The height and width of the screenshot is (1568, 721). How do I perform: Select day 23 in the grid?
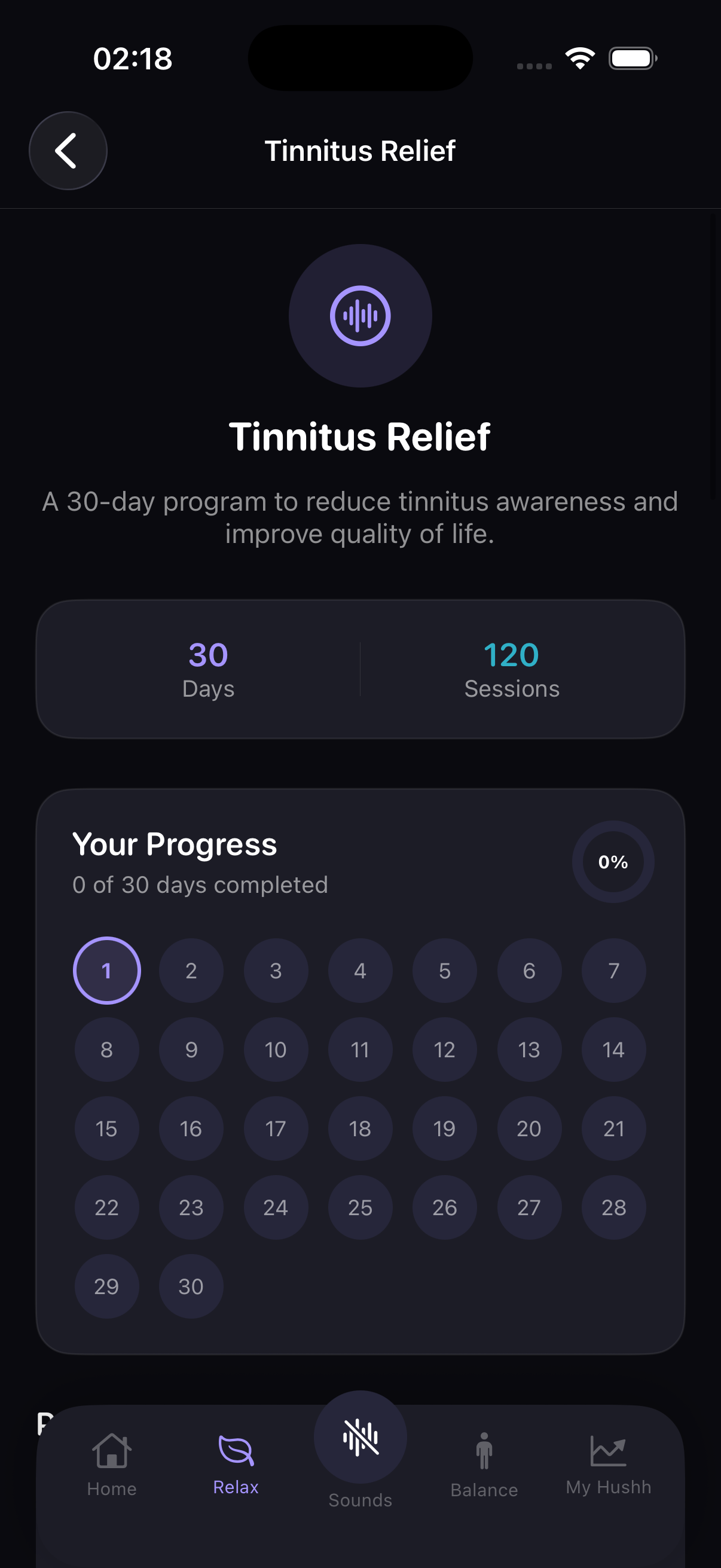tap(191, 1207)
